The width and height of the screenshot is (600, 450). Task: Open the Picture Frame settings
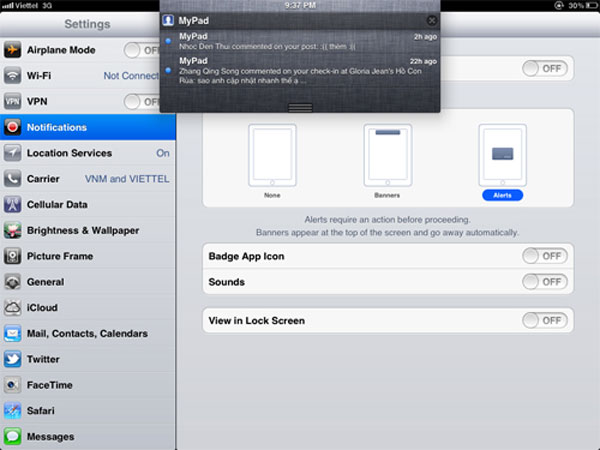pyautogui.click(x=88, y=256)
